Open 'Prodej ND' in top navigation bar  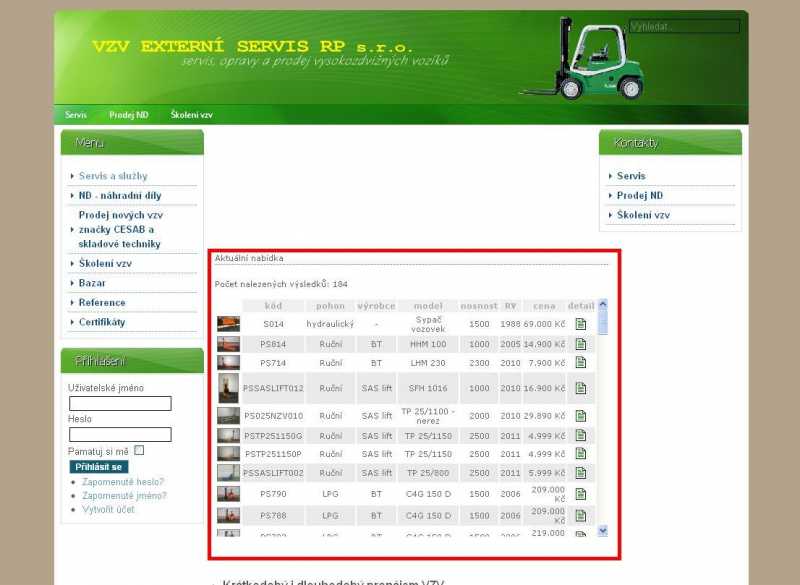(x=129, y=115)
